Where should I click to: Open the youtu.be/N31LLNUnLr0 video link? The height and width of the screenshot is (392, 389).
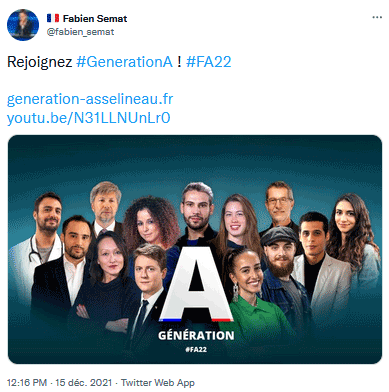point(89,118)
